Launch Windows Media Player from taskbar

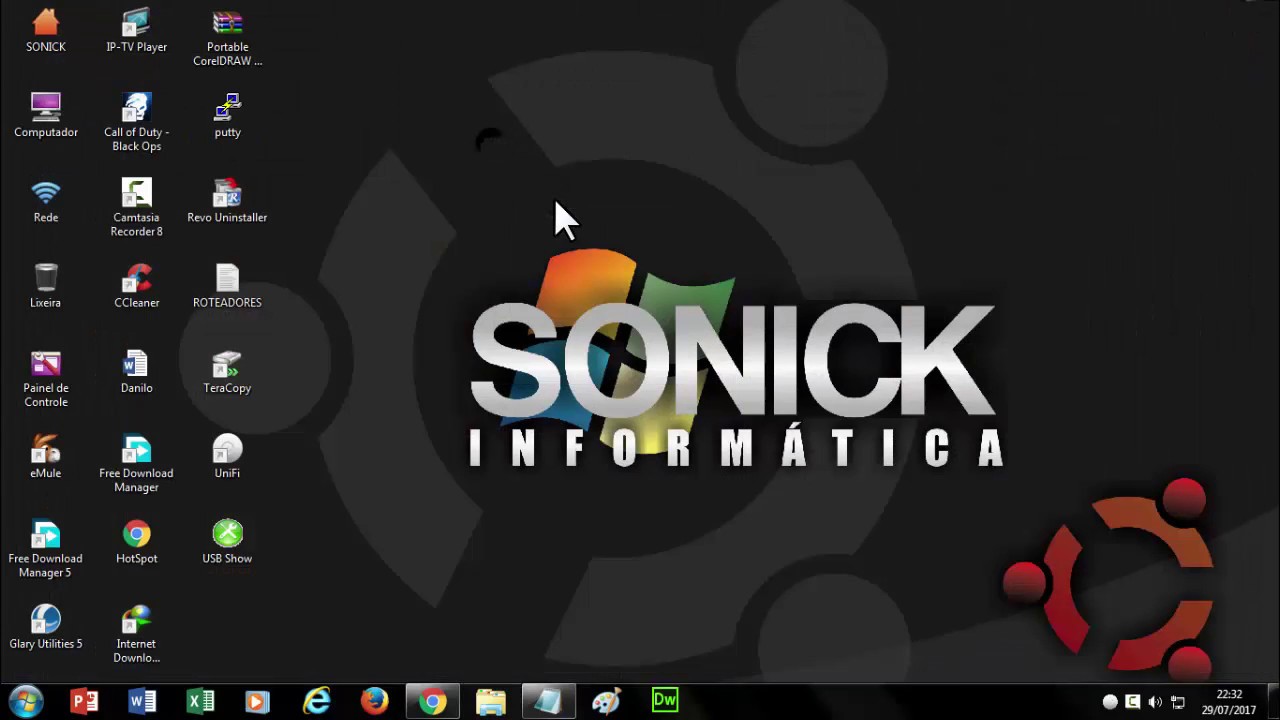[x=258, y=701]
